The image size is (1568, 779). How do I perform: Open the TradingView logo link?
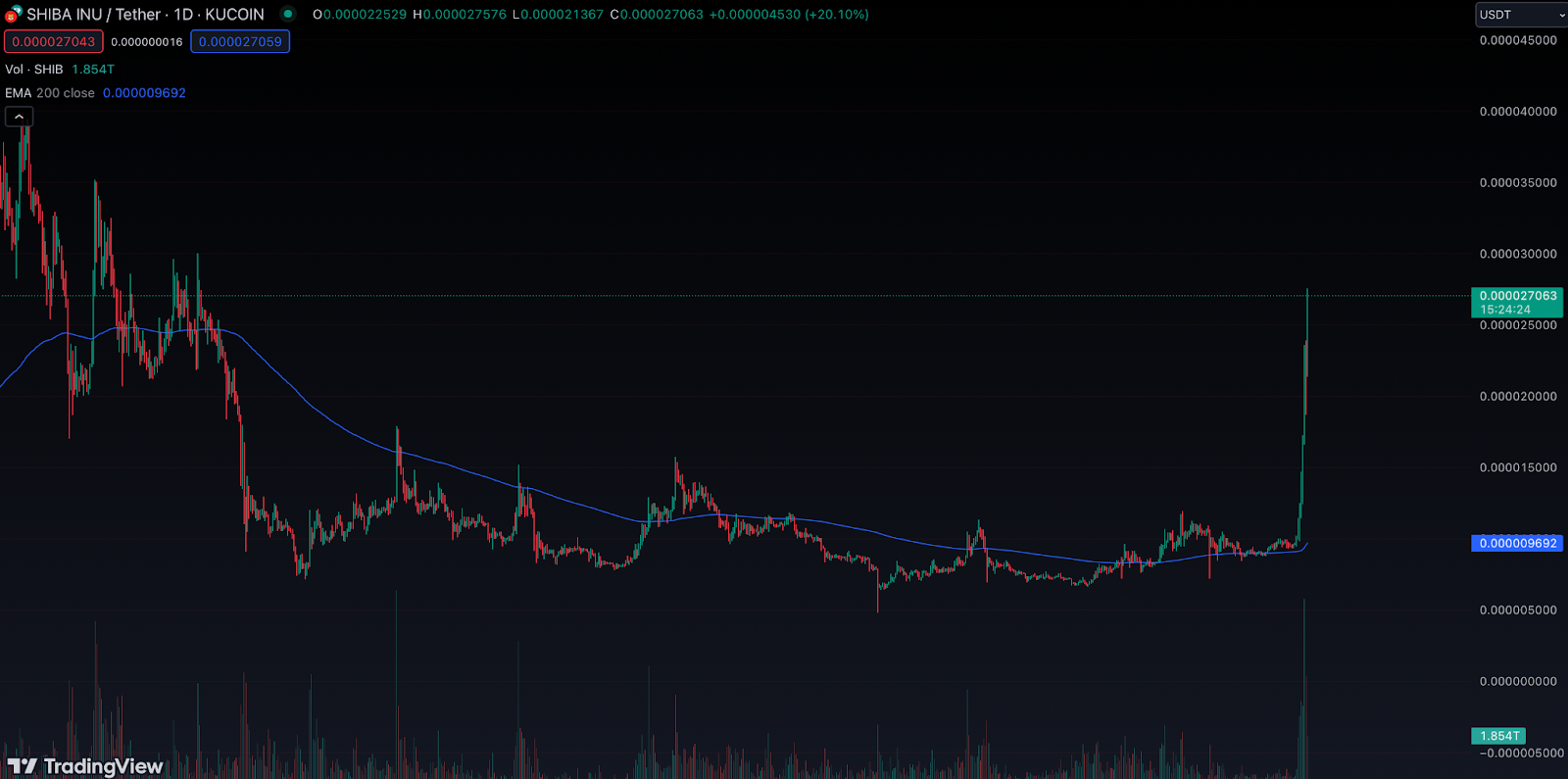pyautogui.click(x=85, y=766)
